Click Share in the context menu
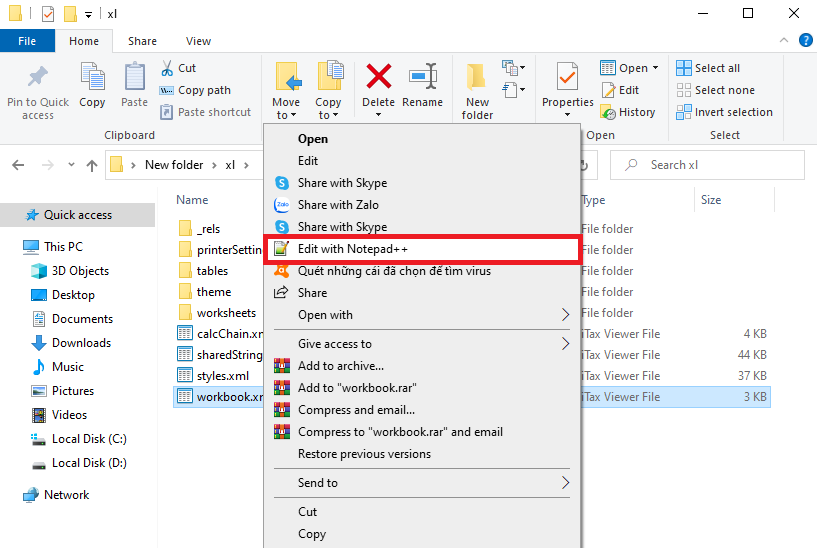 [312, 293]
